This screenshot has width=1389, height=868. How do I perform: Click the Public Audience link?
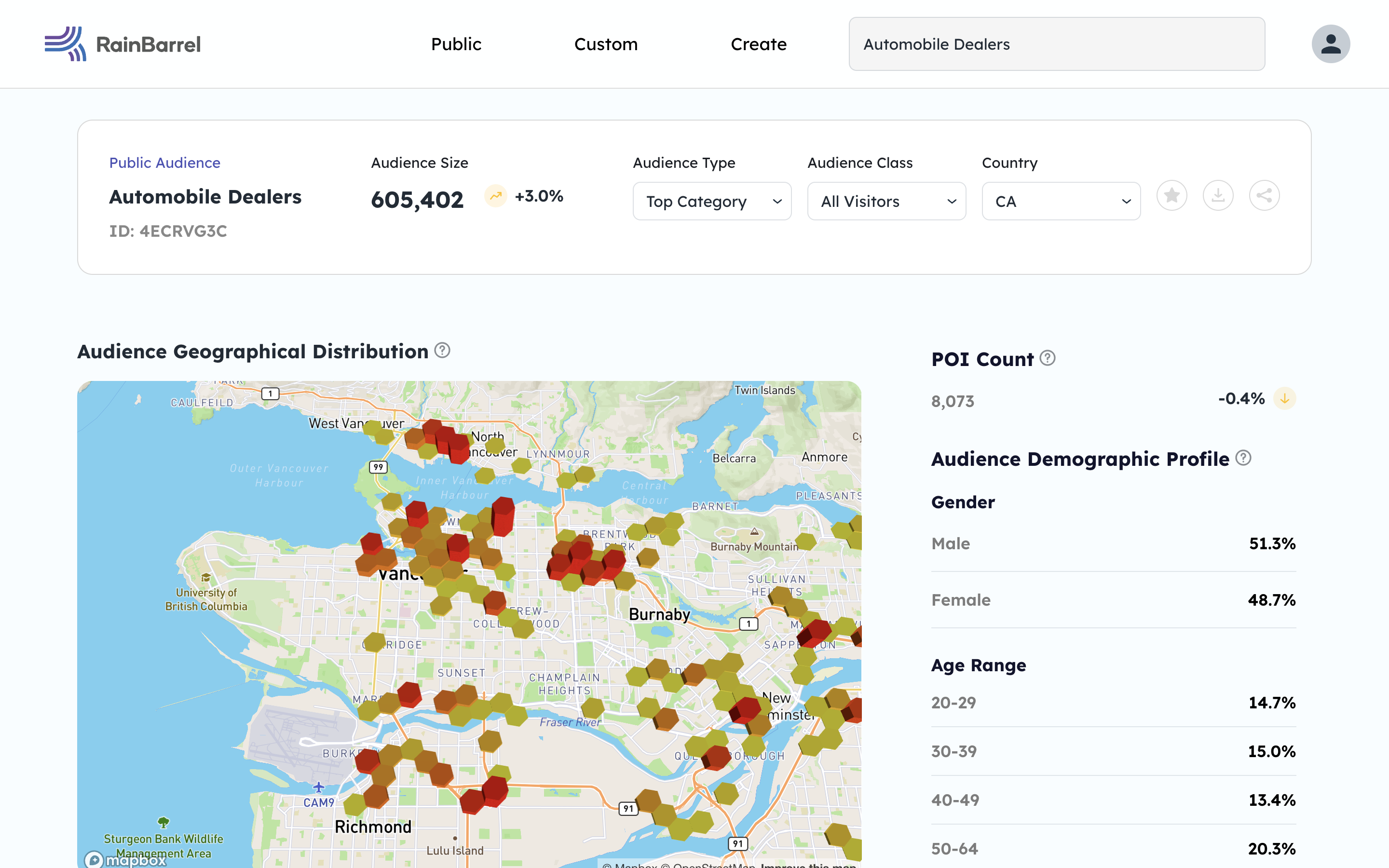click(165, 163)
